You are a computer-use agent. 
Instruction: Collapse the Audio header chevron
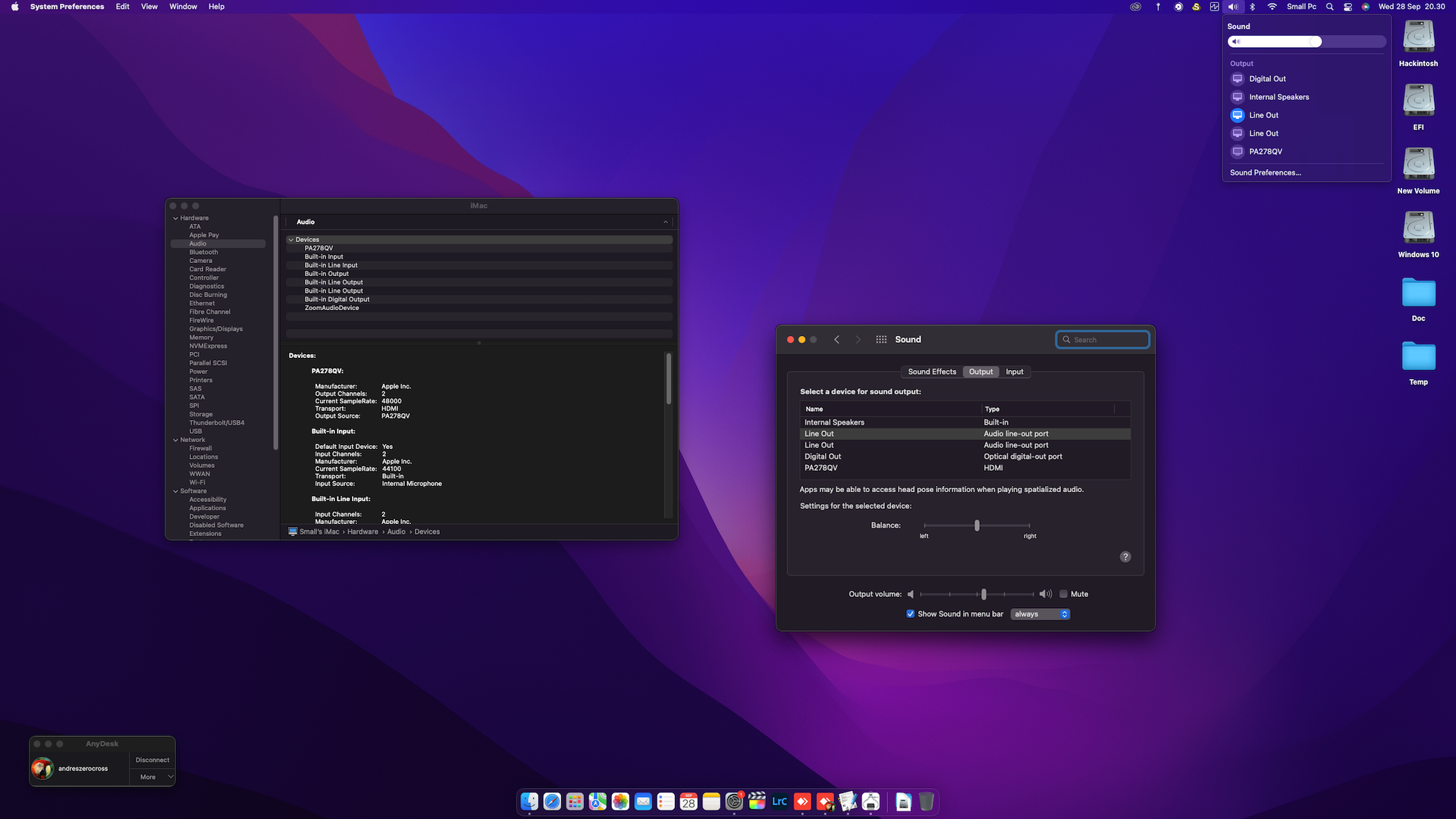point(666,222)
